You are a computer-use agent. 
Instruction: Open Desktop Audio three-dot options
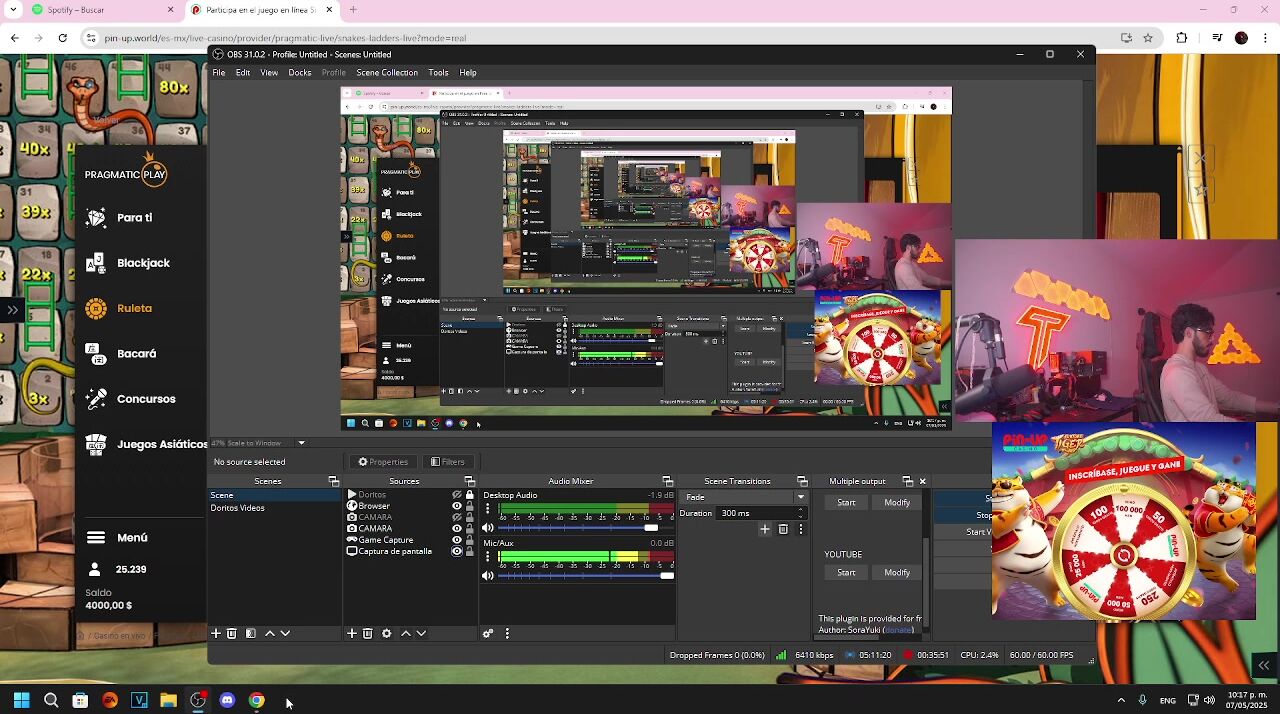click(488, 509)
